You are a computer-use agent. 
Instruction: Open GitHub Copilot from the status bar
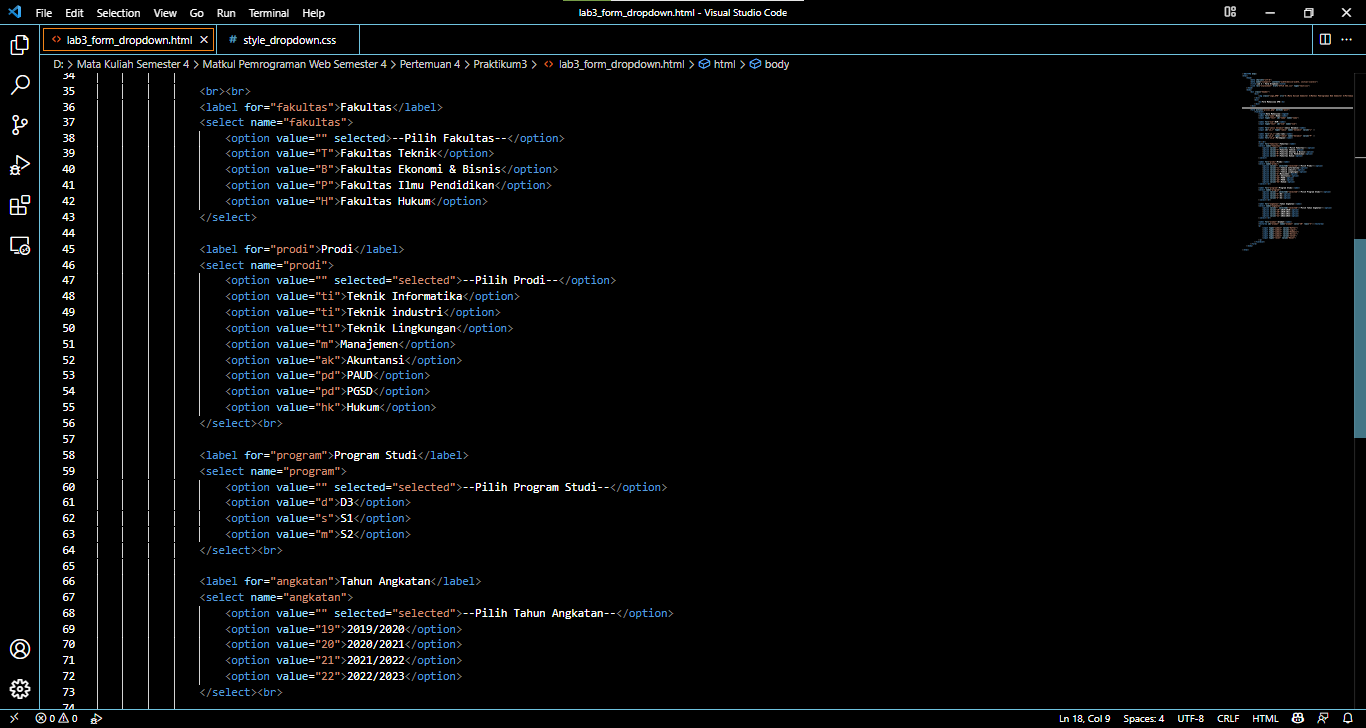(x=1296, y=718)
